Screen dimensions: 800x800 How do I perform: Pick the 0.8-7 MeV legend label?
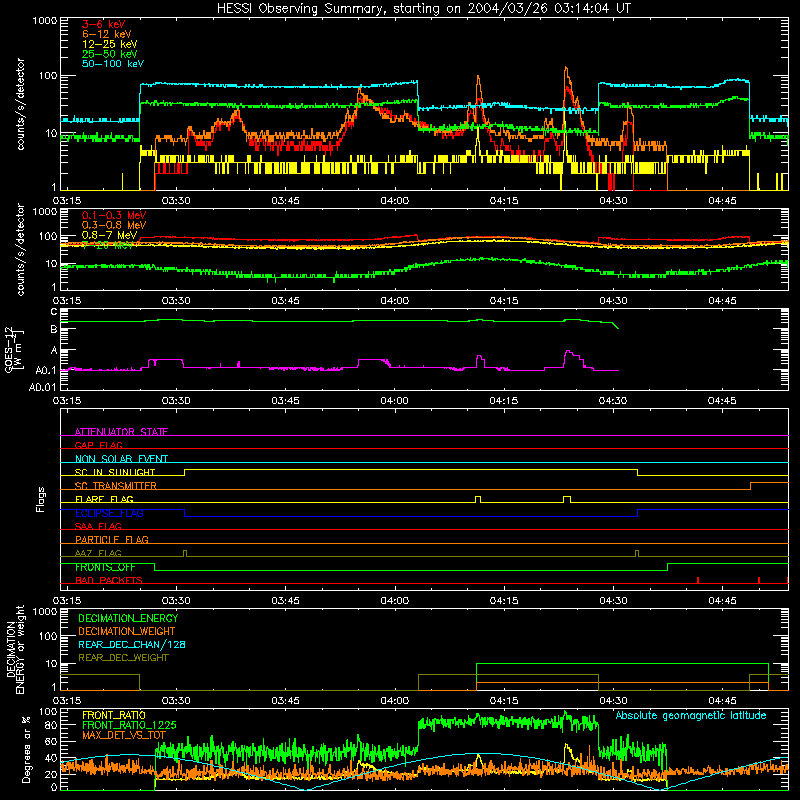[x=109, y=235]
